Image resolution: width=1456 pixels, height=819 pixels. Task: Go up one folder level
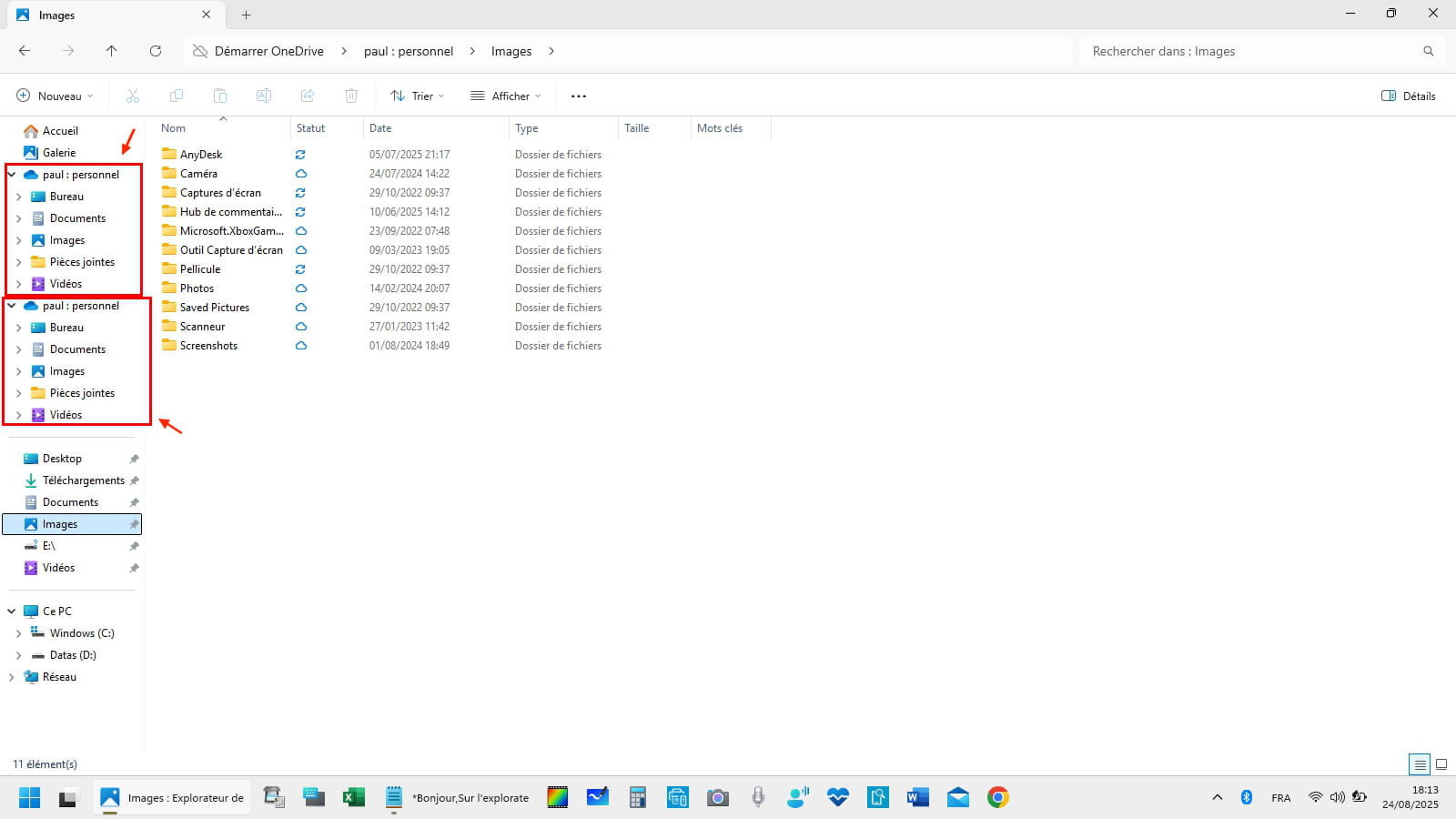coord(112,51)
